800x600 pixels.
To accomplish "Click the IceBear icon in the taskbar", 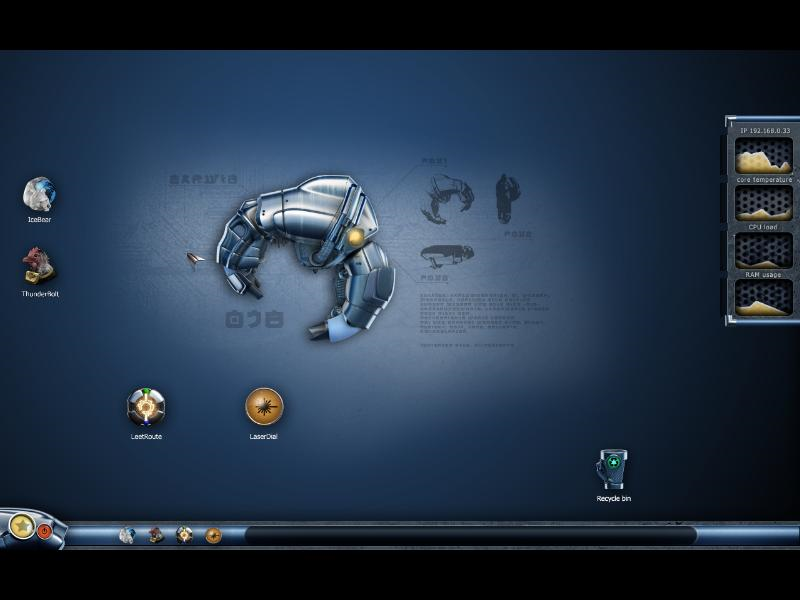I will tap(127, 535).
